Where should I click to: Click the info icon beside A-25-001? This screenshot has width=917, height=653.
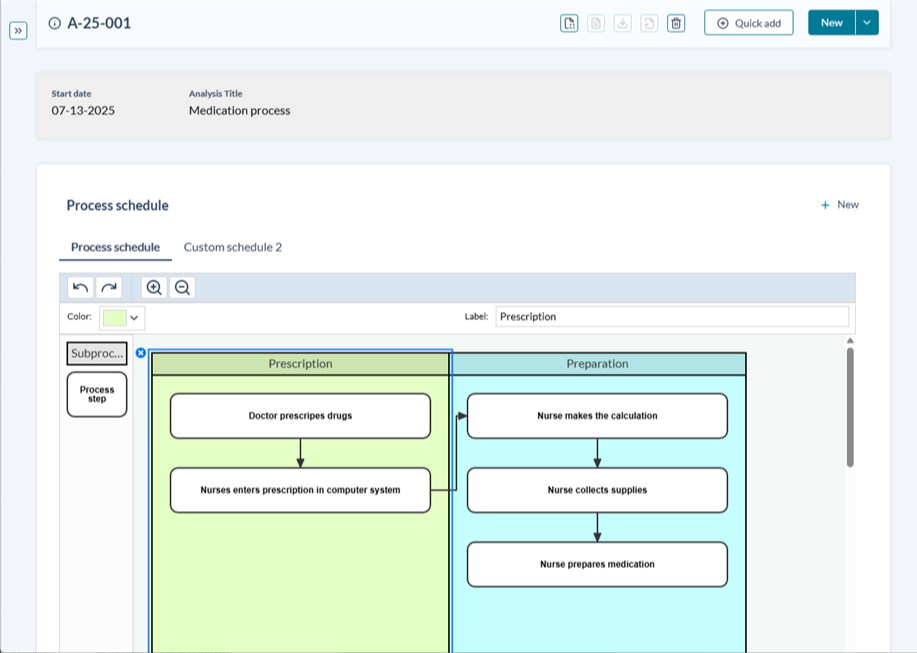54,23
